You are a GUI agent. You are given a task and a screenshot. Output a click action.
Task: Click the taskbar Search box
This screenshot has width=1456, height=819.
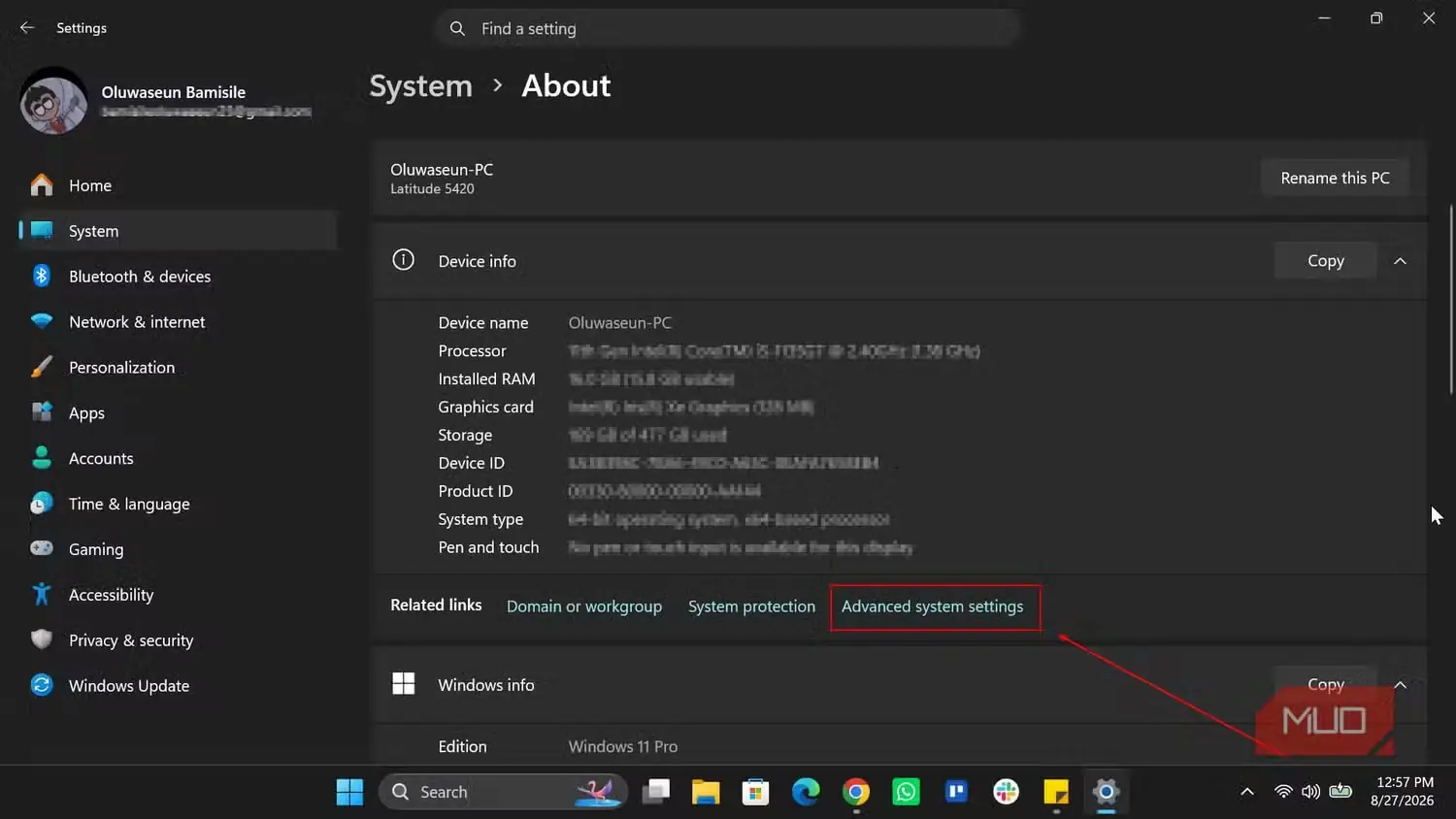503,793
